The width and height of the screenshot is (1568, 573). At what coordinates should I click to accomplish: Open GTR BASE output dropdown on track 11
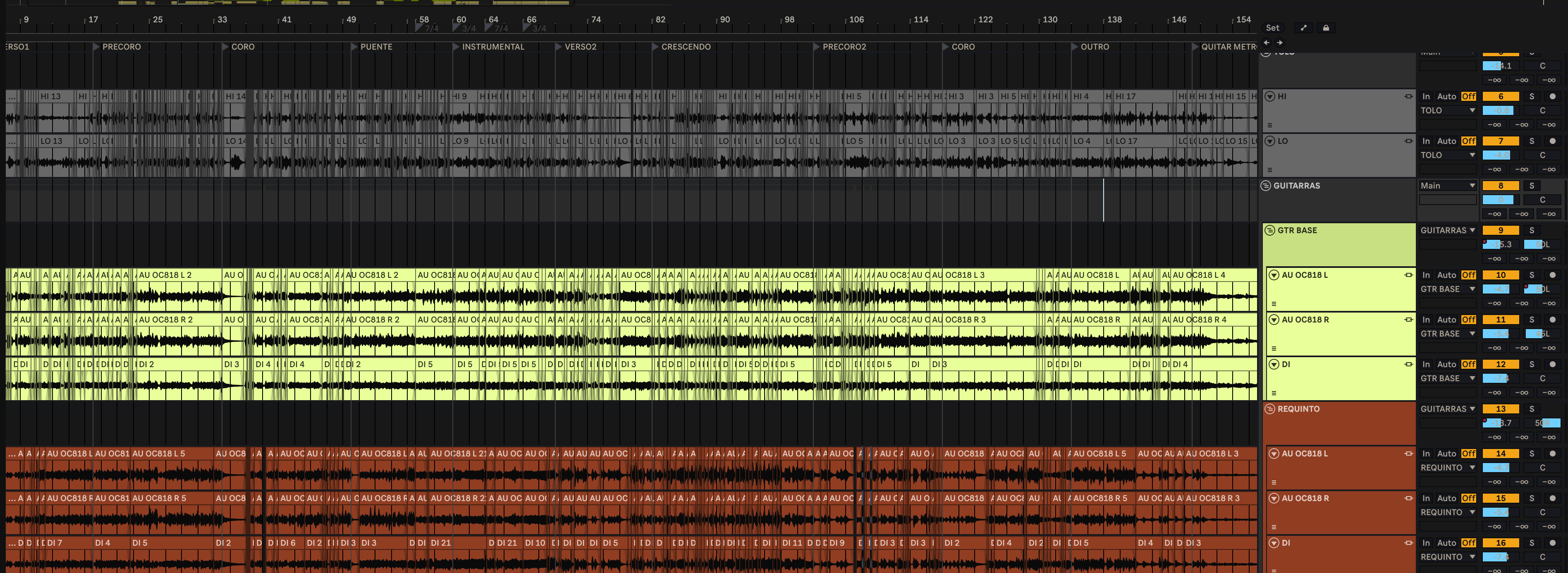click(1448, 334)
